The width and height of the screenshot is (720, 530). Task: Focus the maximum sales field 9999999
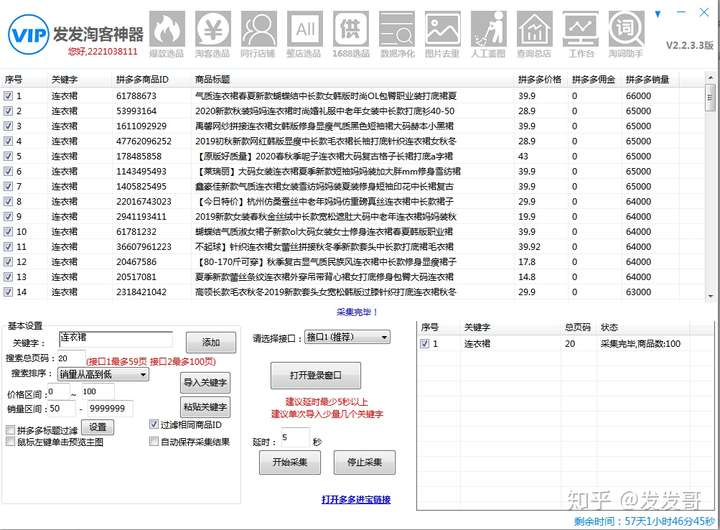[110, 409]
